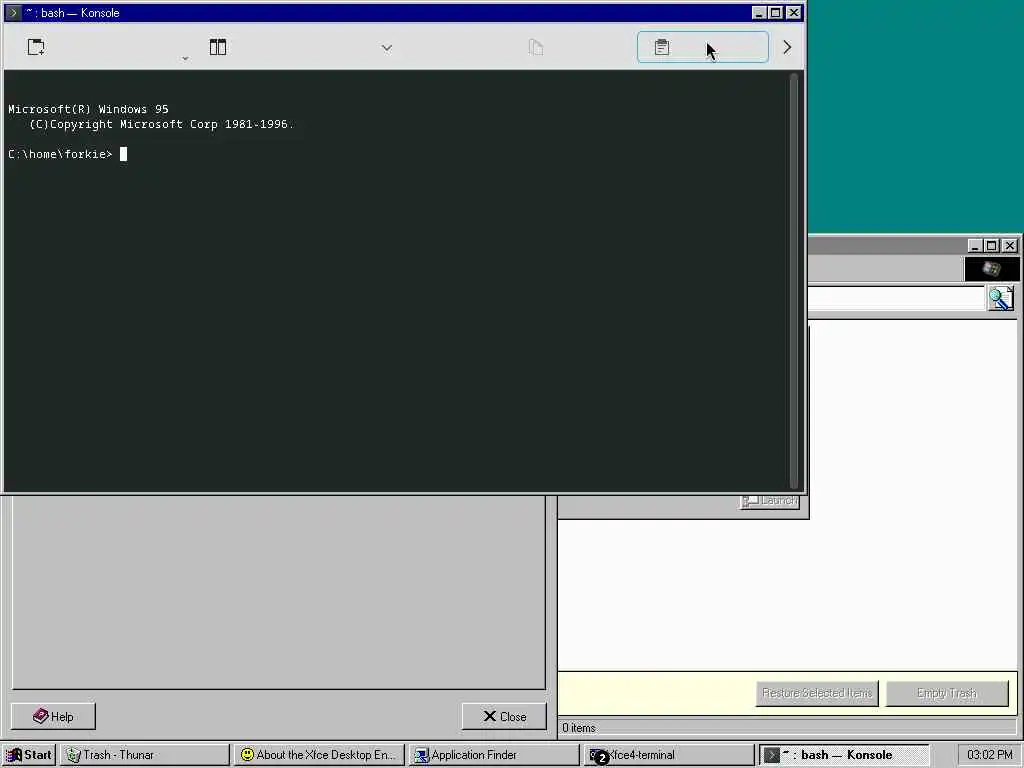Click the dark thumbnail icon in Thunar toolbar

pos(991,269)
